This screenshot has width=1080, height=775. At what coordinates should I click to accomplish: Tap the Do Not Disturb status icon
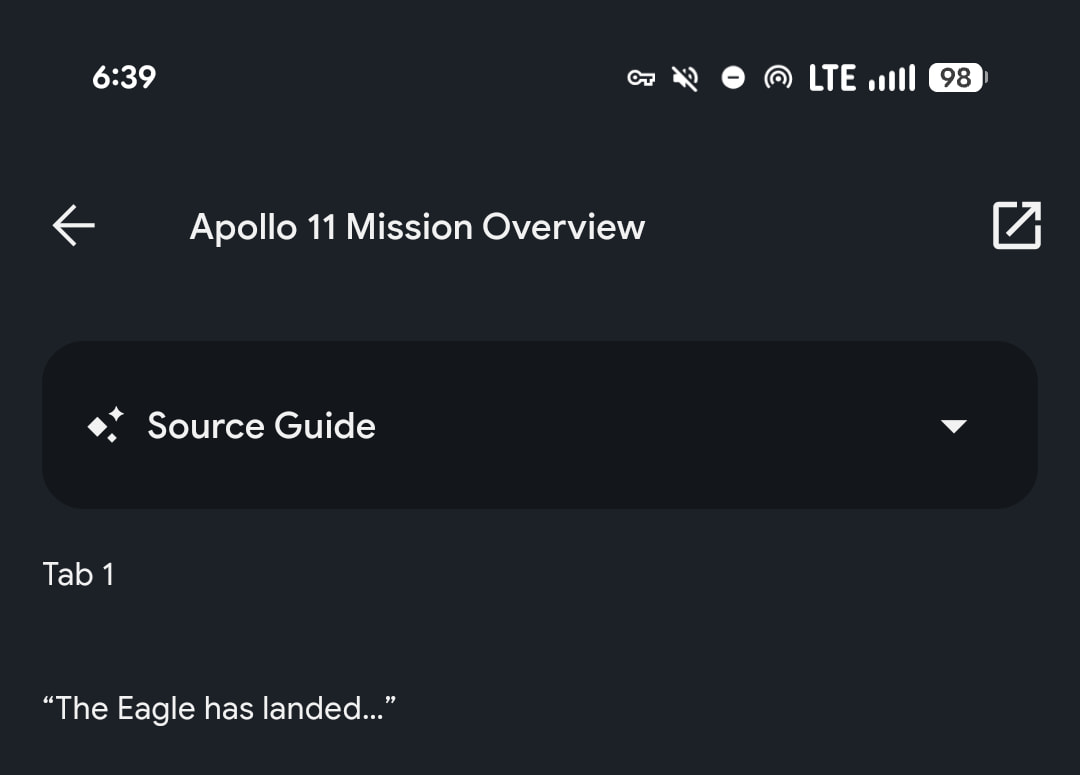(x=733, y=78)
